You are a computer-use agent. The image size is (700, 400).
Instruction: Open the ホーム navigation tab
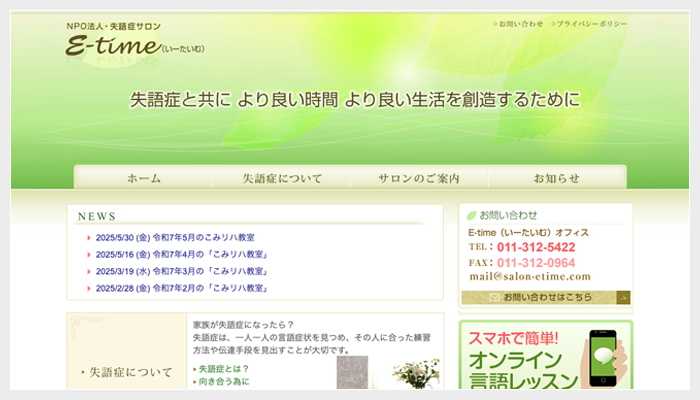coord(144,178)
